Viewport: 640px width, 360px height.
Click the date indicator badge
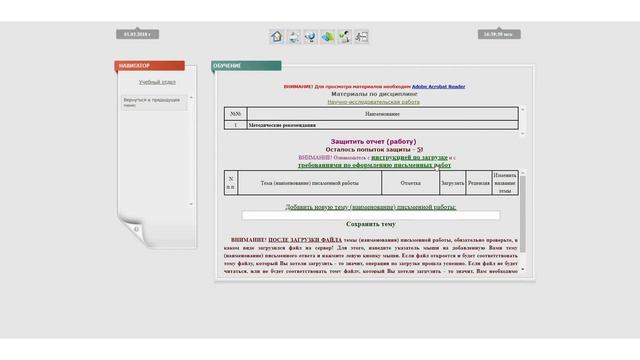[x=138, y=34]
